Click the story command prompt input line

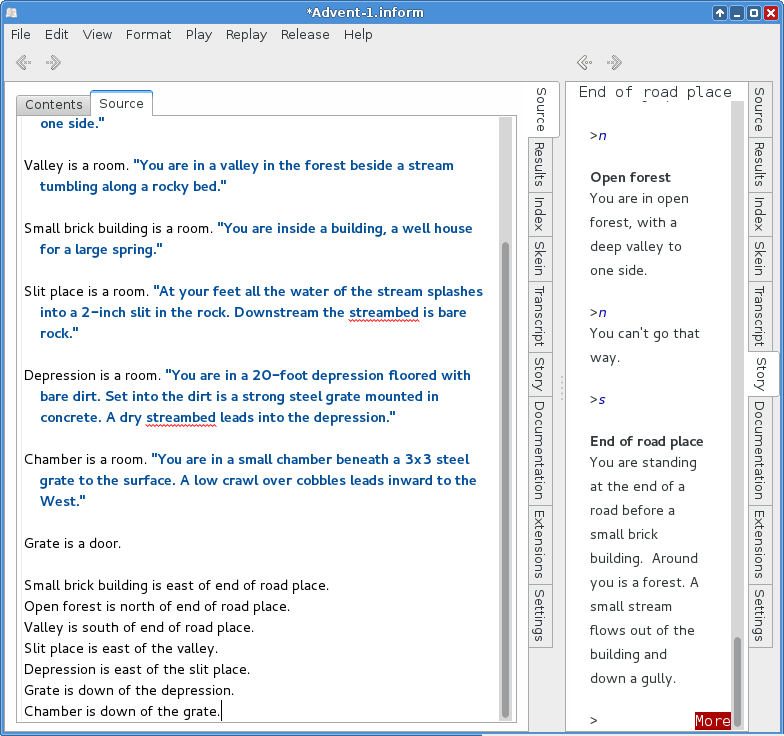642,720
